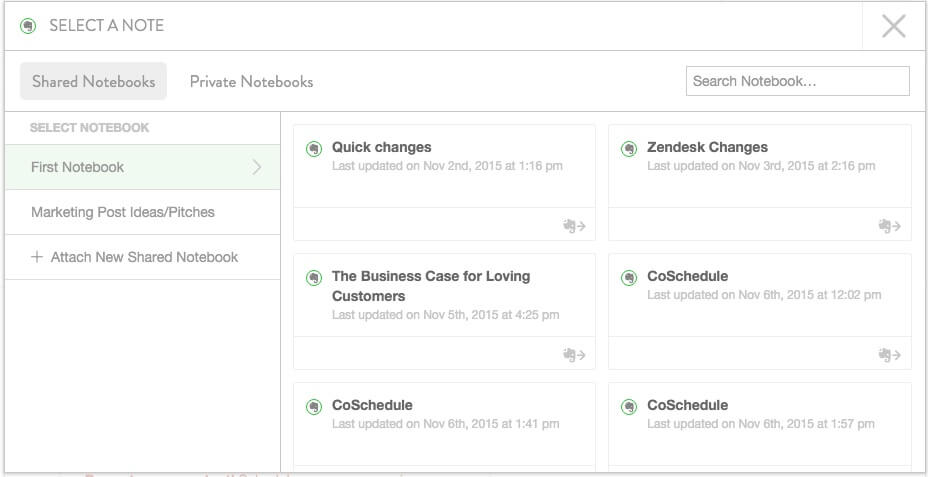Image resolution: width=928 pixels, height=477 pixels.
Task: Select First Notebook in the list
Action: pyautogui.click(x=142, y=167)
